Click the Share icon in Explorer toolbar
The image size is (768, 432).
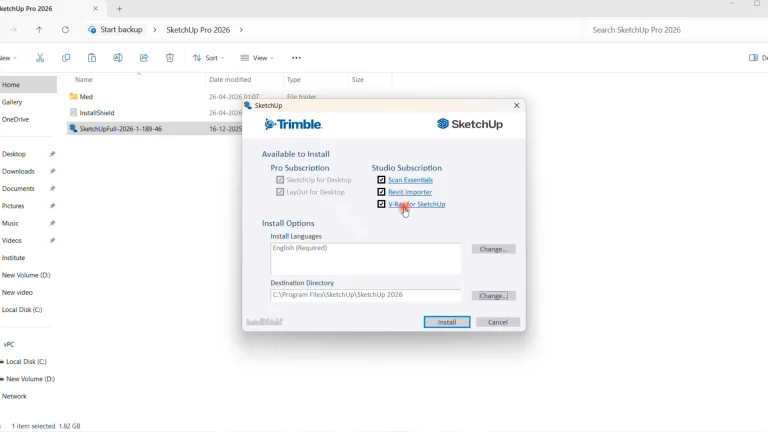tap(144, 58)
